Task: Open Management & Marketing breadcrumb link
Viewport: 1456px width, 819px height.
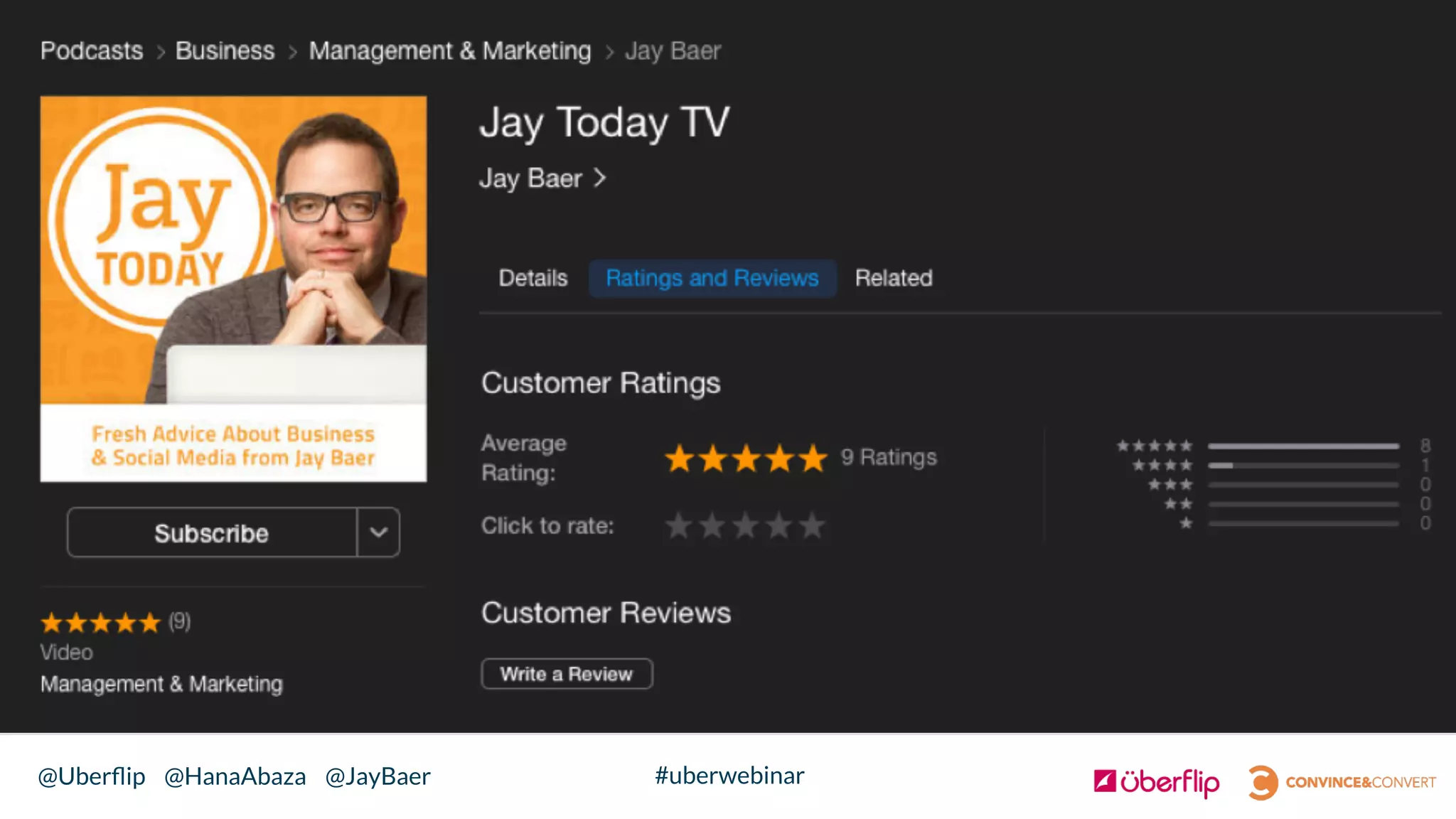Action: pos(450,50)
